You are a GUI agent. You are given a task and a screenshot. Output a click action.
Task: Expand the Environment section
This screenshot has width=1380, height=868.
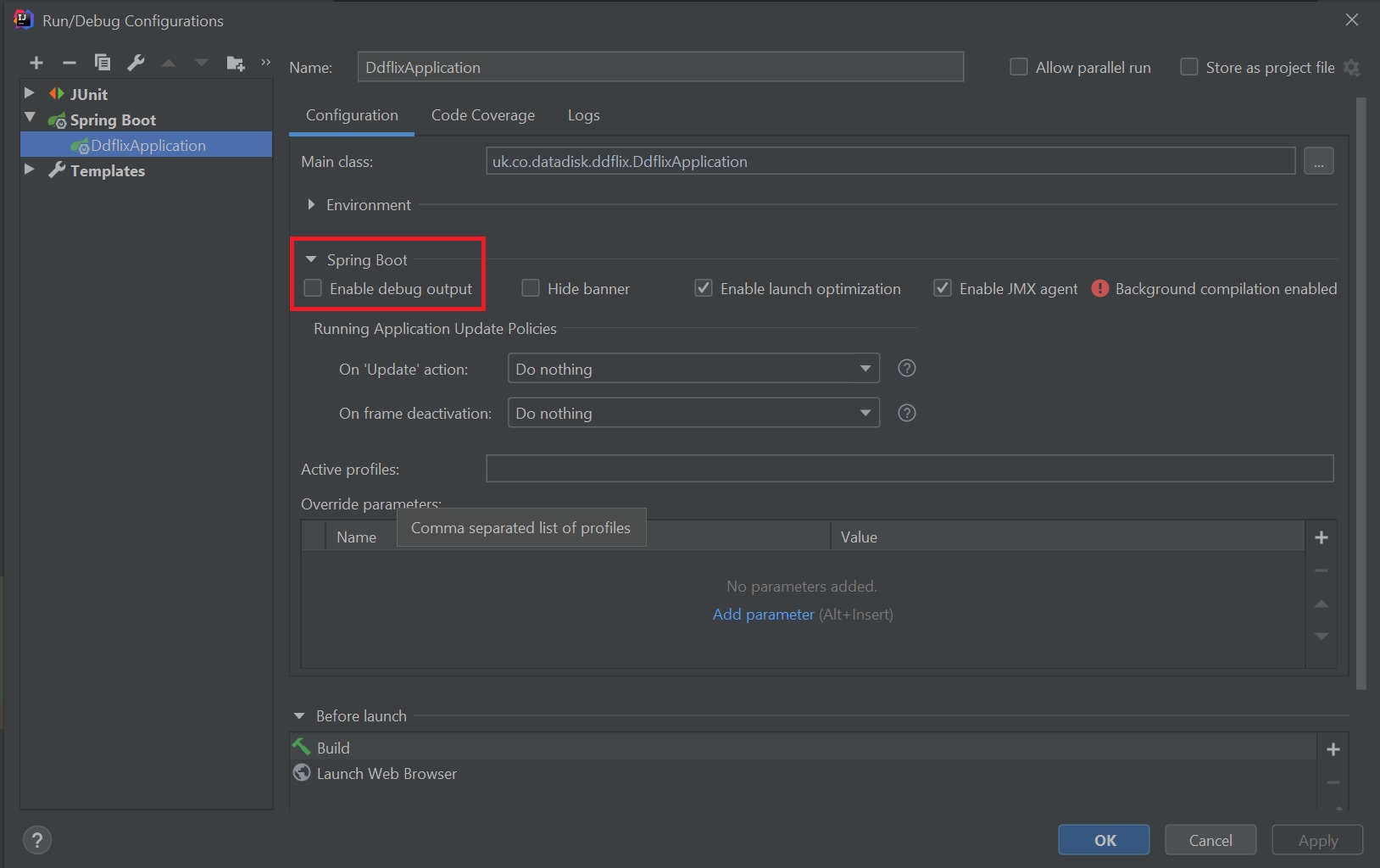pos(312,205)
